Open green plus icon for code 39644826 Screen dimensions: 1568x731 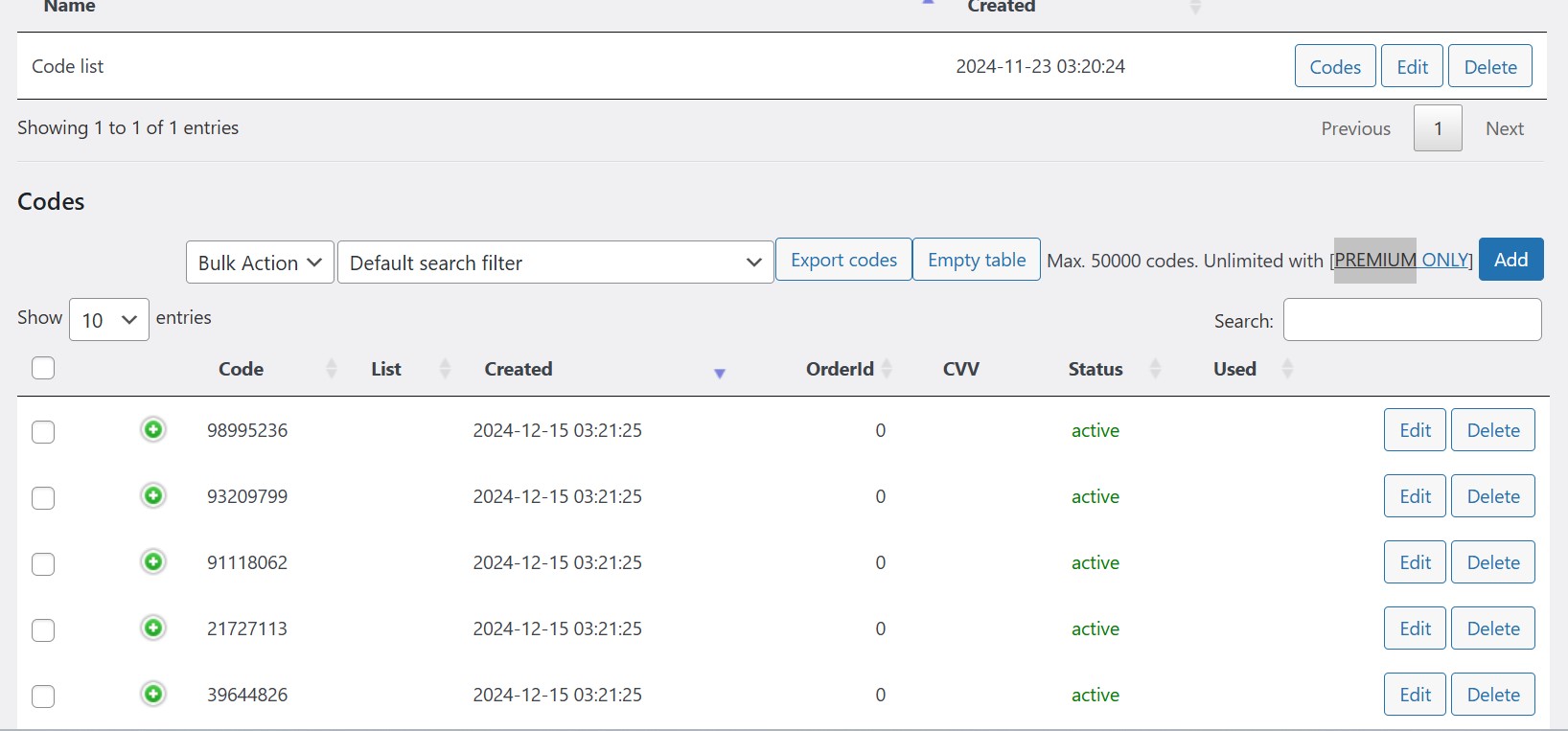(x=153, y=694)
